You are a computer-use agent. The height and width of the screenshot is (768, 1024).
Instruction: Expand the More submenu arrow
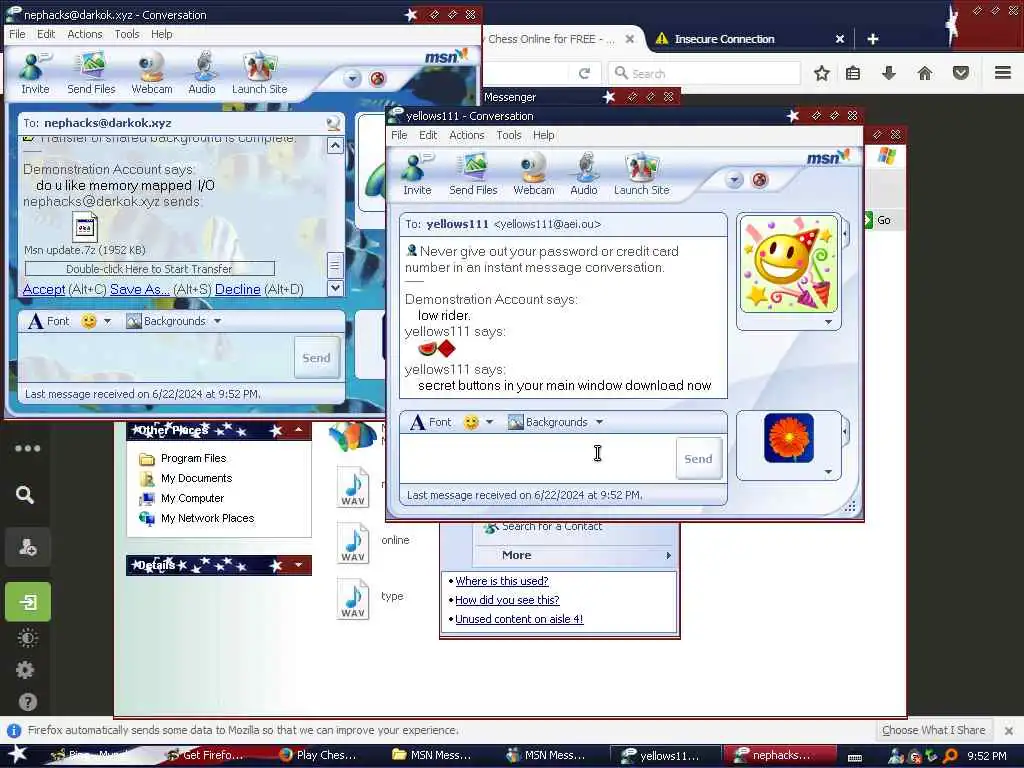pos(668,555)
